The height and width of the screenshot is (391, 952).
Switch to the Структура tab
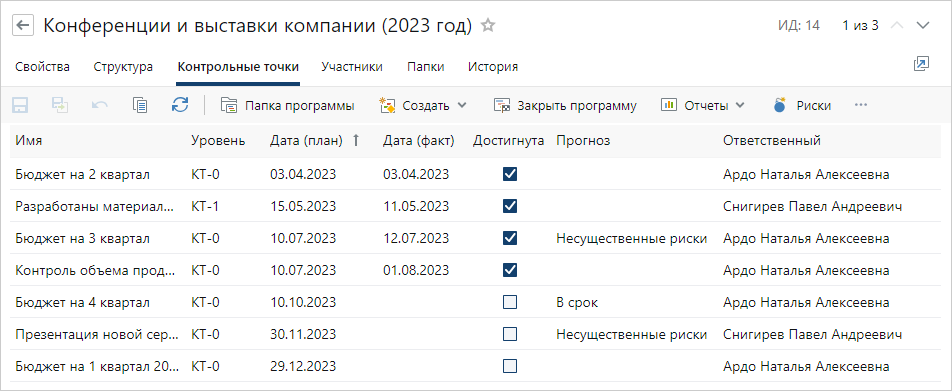[x=123, y=67]
